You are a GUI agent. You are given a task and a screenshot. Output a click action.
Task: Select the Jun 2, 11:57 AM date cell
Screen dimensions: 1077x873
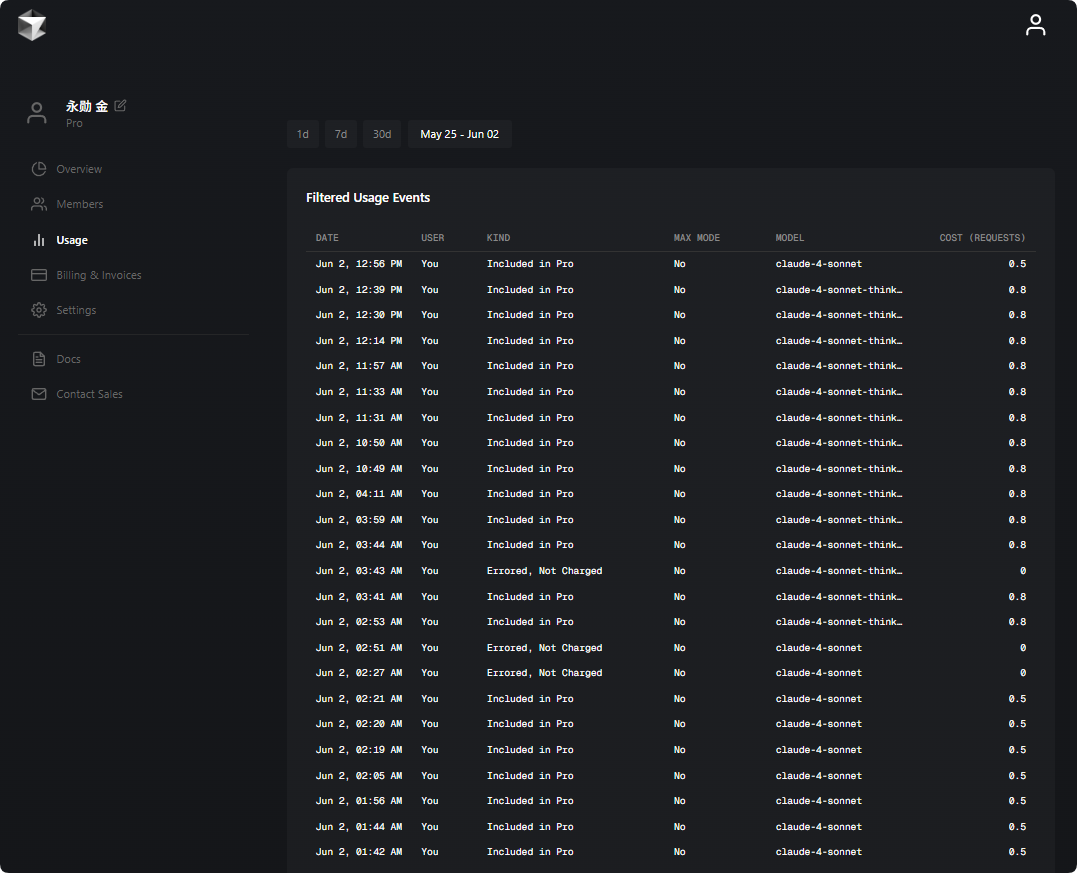point(359,366)
